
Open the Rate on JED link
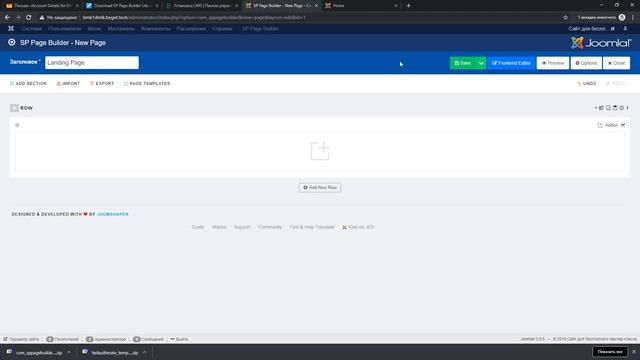coord(358,227)
